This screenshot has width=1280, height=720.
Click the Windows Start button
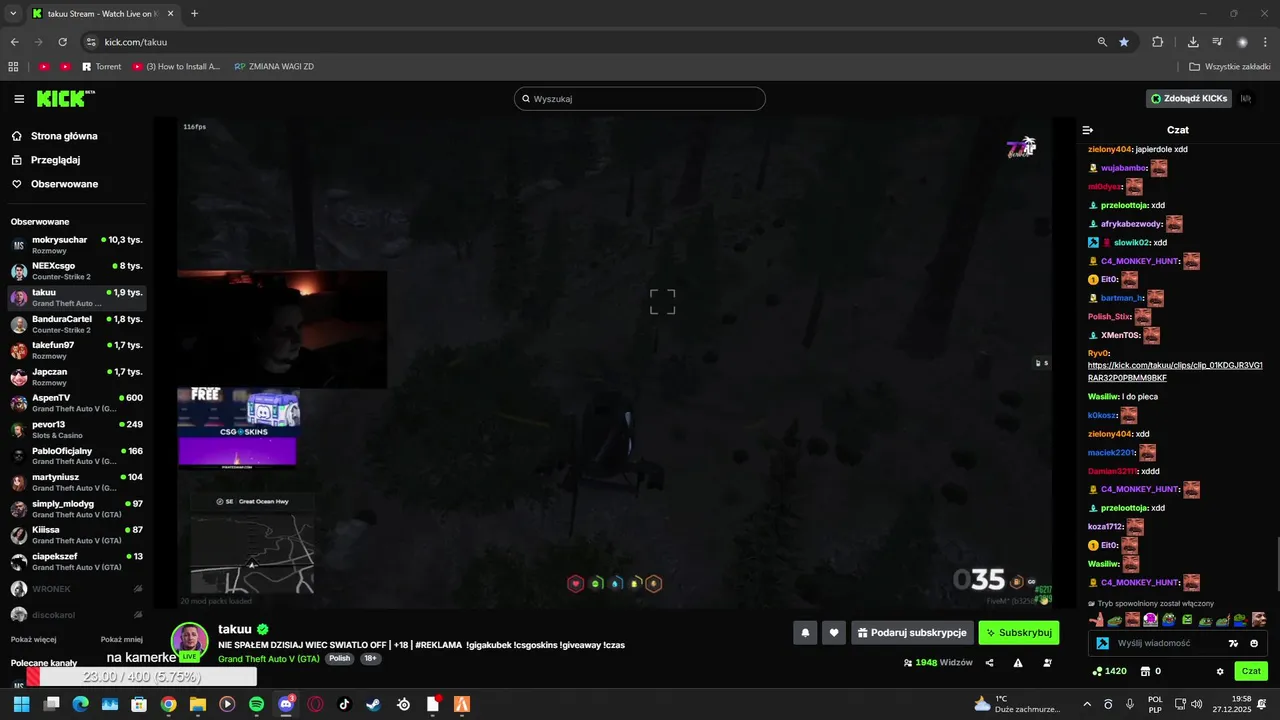coord(21,704)
